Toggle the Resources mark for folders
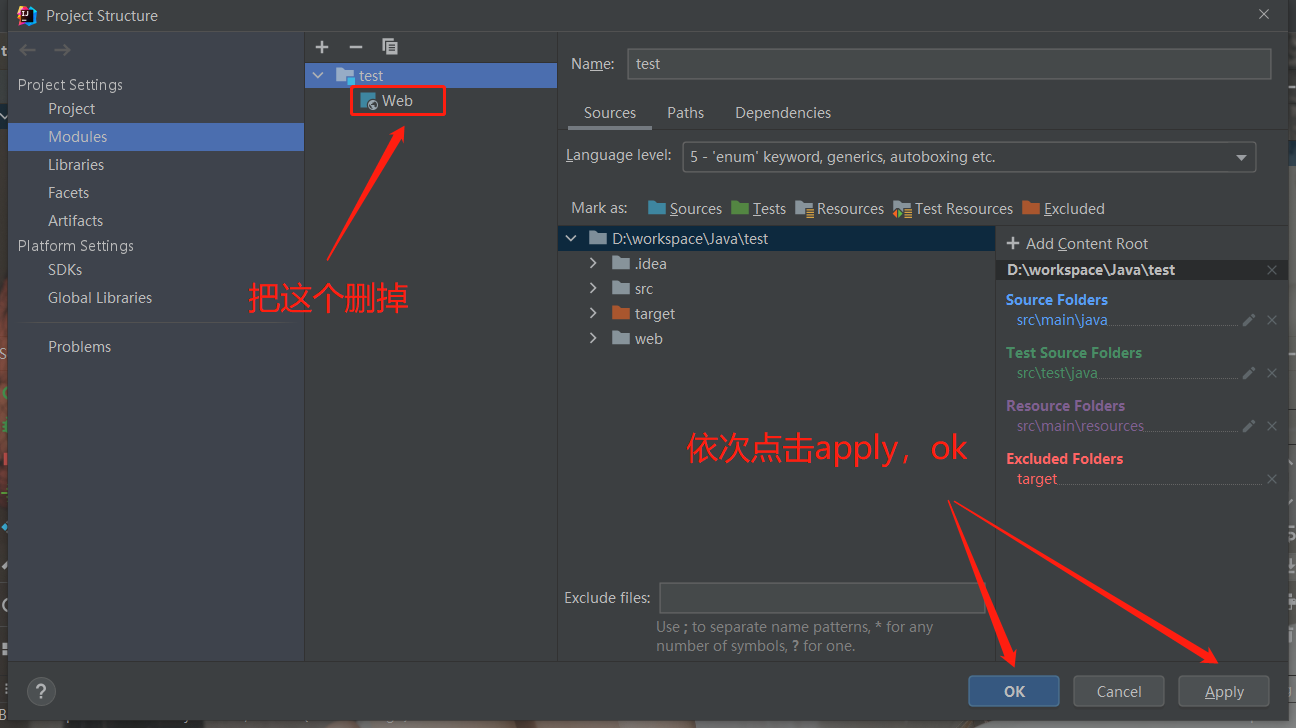 pos(839,208)
